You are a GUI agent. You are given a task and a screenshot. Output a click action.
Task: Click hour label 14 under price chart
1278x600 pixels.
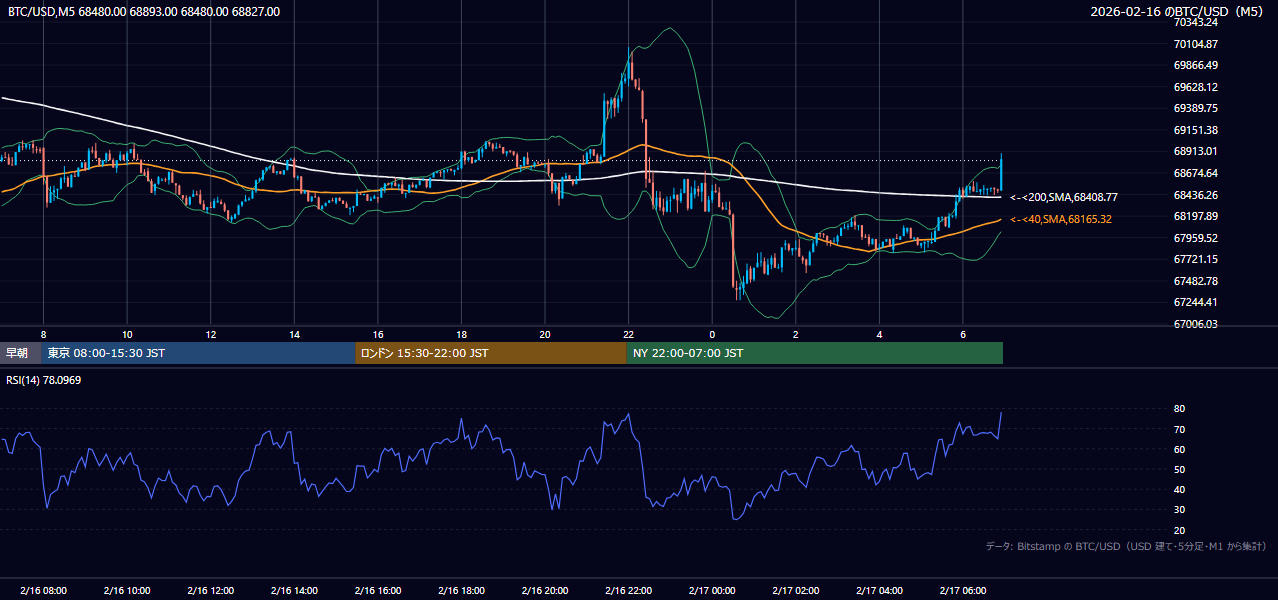point(294,334)
